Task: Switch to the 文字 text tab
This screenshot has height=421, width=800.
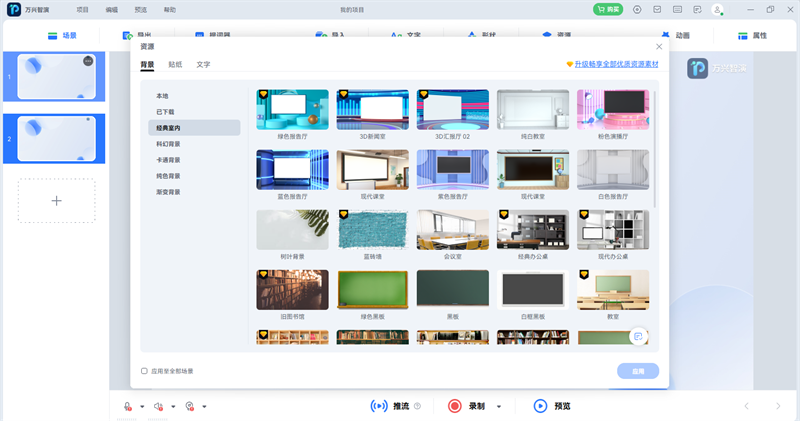Action: [203, 64]
